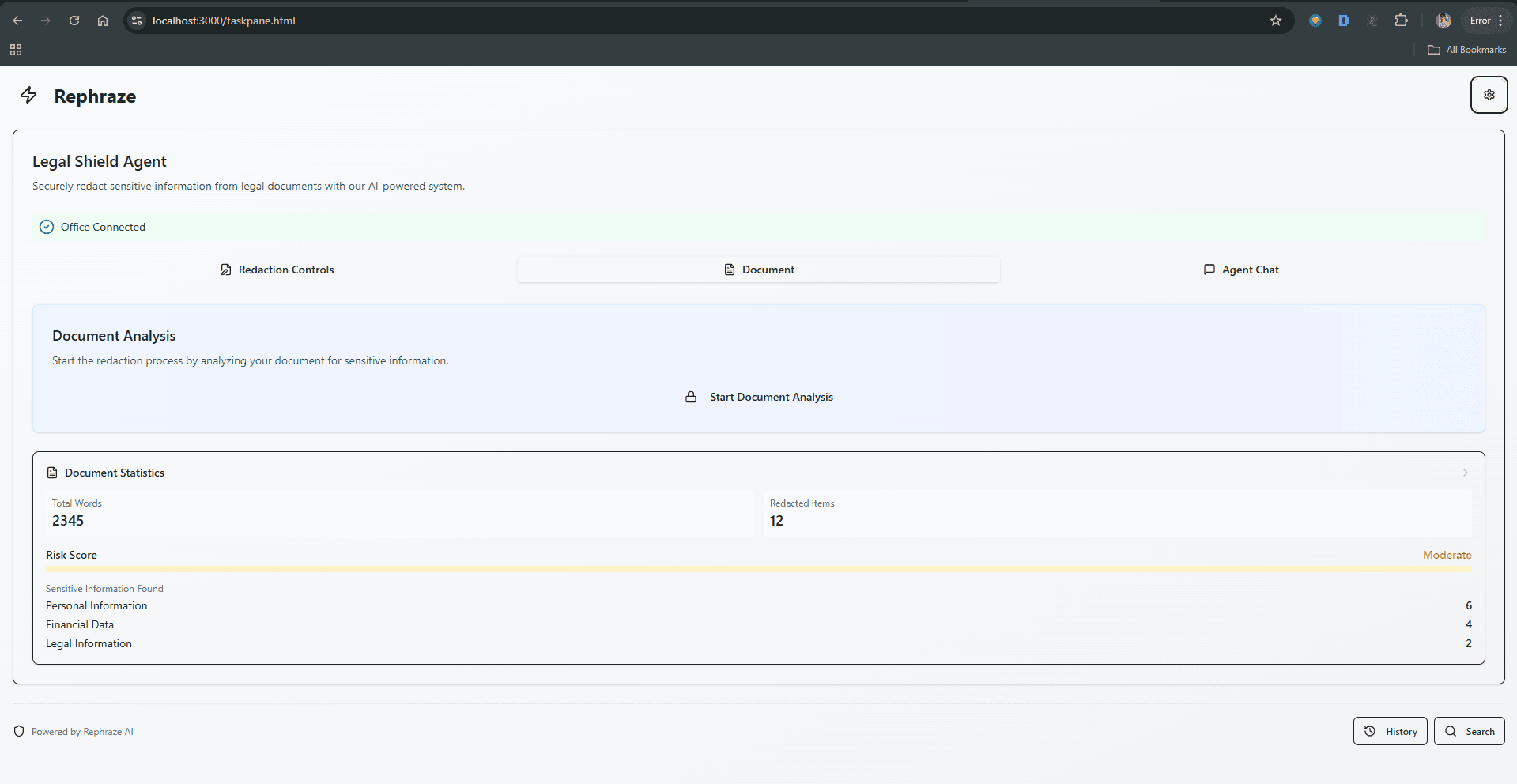
Task: Reload the page with refresh icon
Action: click(74, 21)
